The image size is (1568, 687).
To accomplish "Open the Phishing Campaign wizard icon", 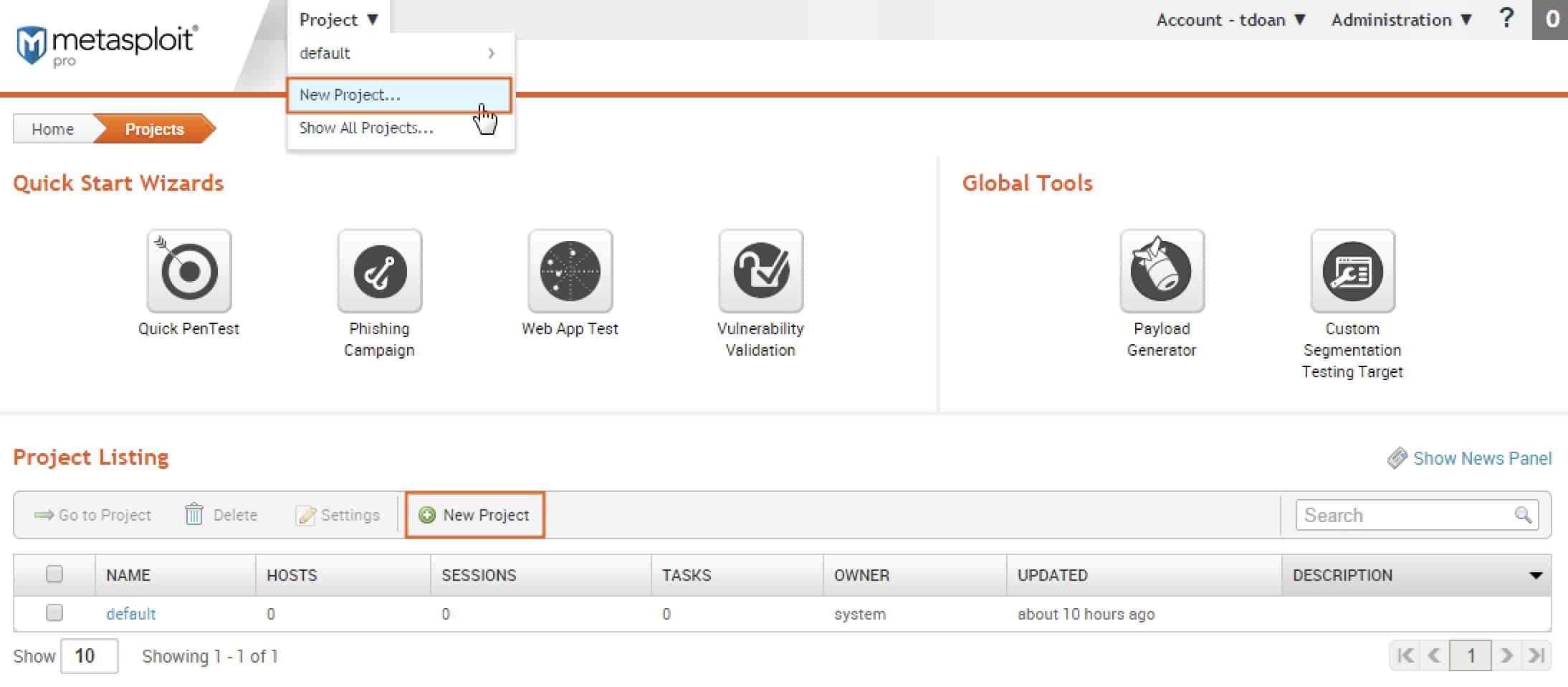I will pos(380,271).
